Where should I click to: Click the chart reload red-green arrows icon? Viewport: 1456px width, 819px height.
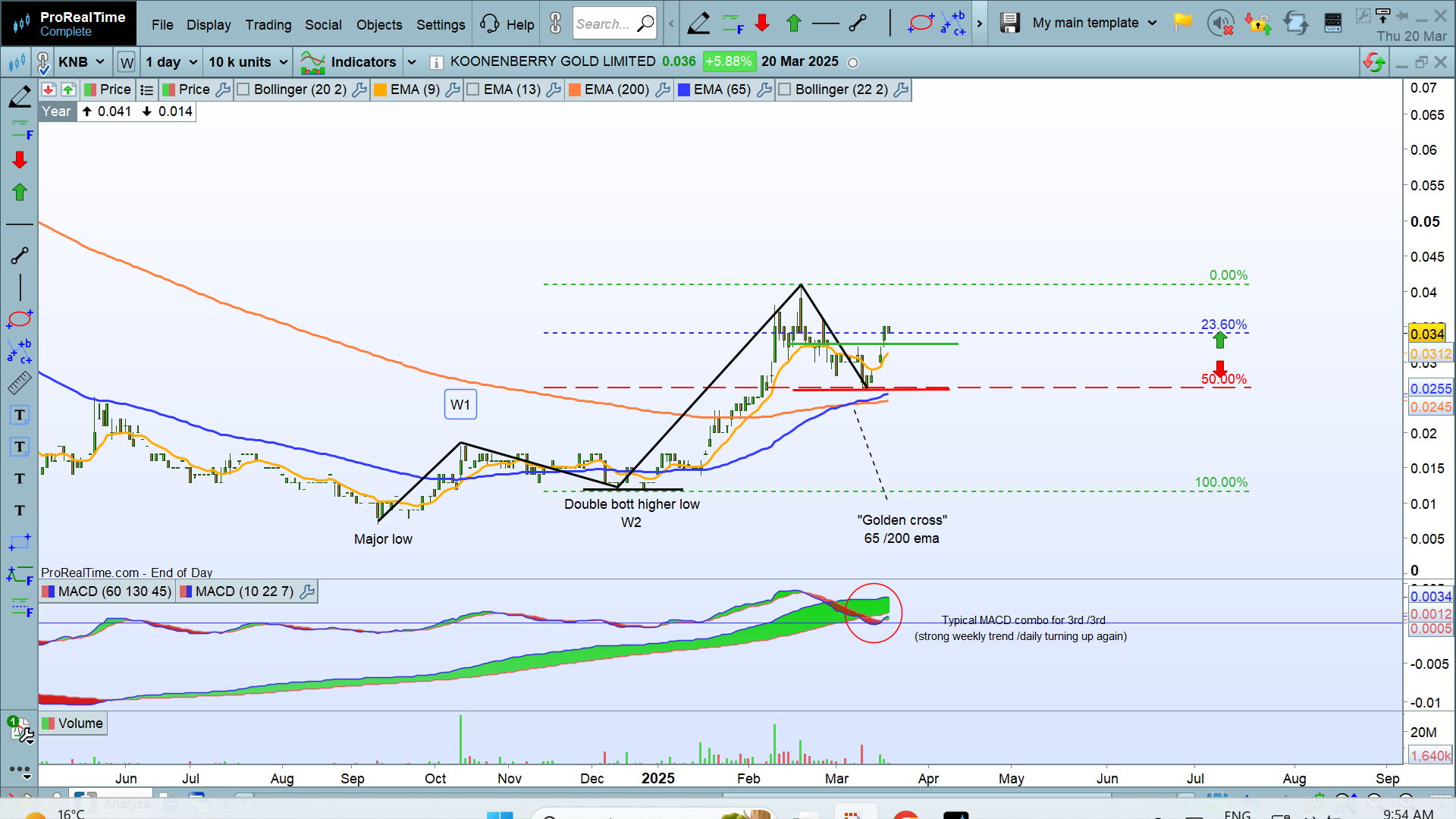click(x=1374, y=62)
